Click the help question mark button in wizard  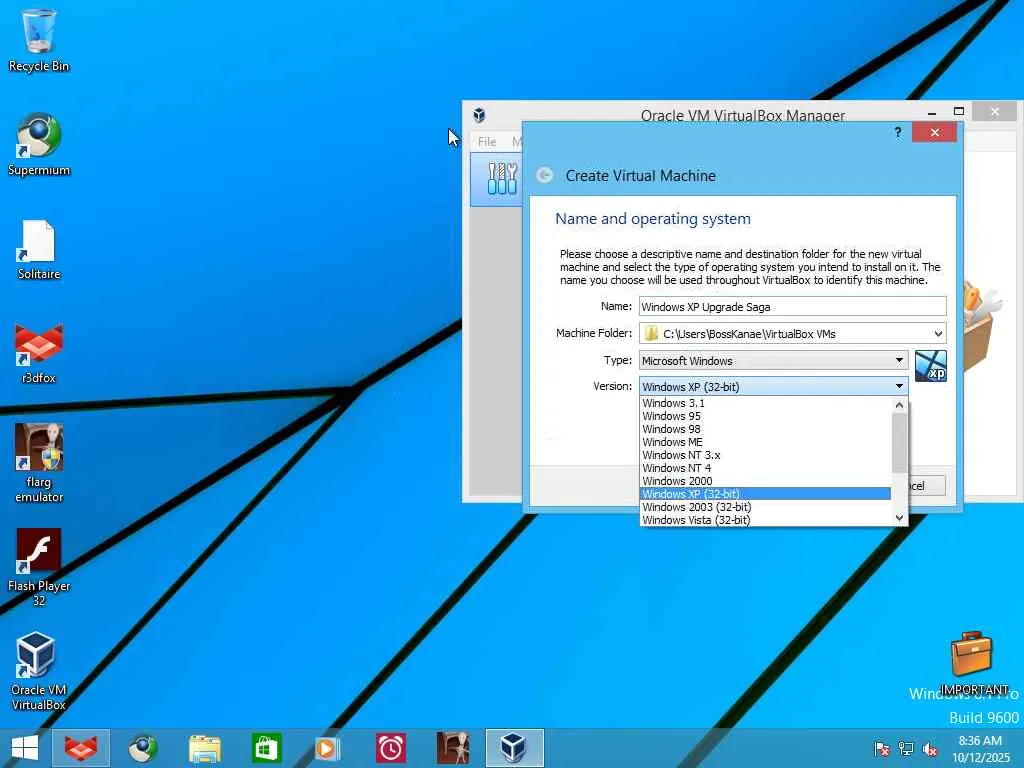(x=898, y=133)
